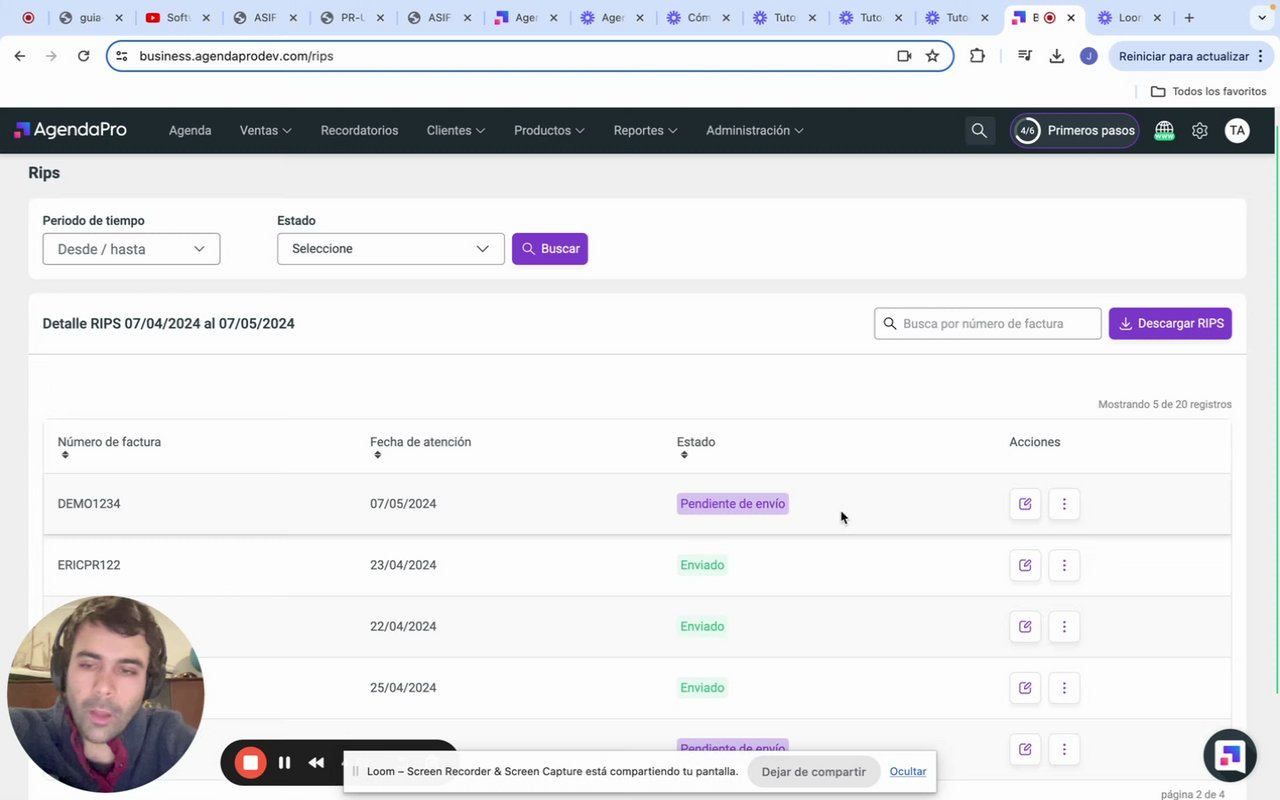The image size is (1280, 800).
Task: Click the invoice number ERICPR122
Action: pos(89,565)
